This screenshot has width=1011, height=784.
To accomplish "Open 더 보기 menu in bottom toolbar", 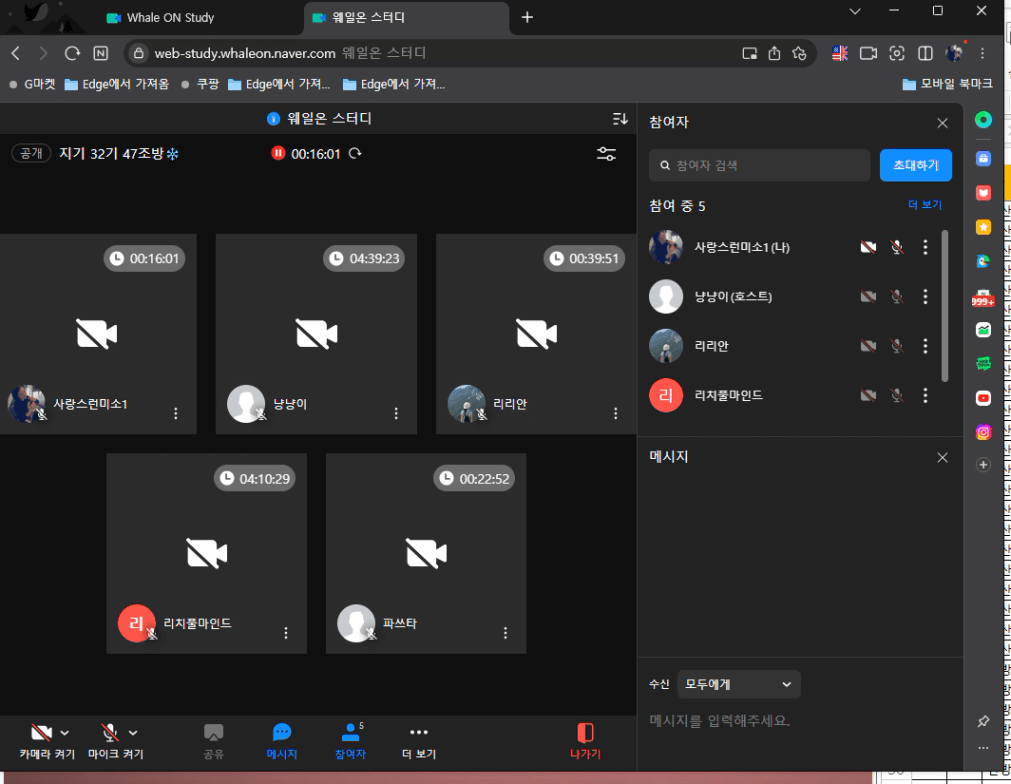I will 419,741.
